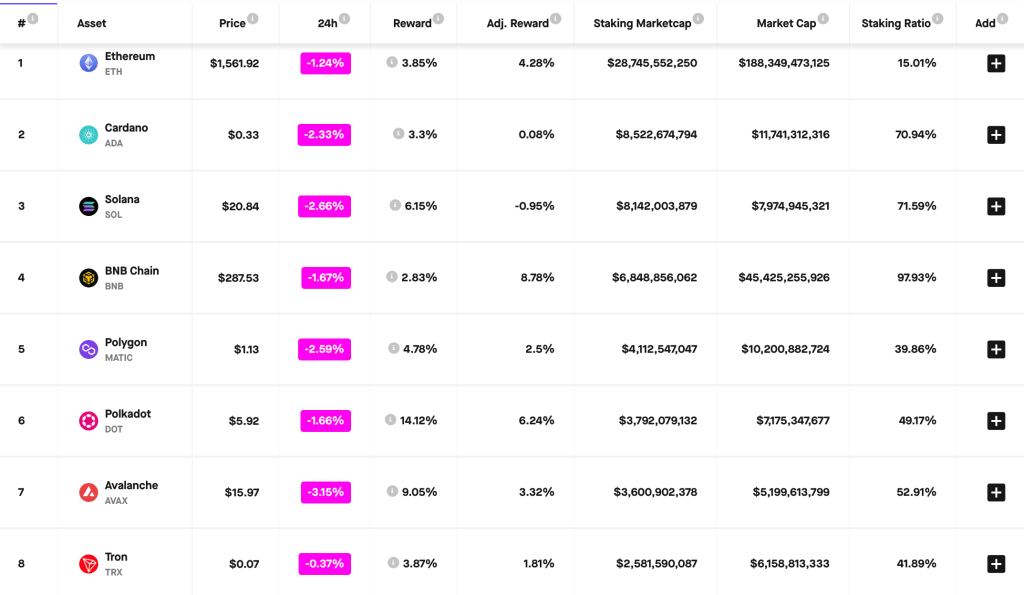Click the Avalanche logo icon
This screenshot has height=595, width=1024.
tap(88, 492)
